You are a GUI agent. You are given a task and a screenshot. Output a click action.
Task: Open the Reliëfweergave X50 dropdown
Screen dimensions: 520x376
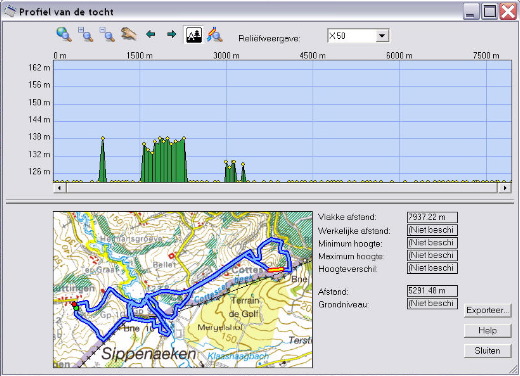click(382, 35)
